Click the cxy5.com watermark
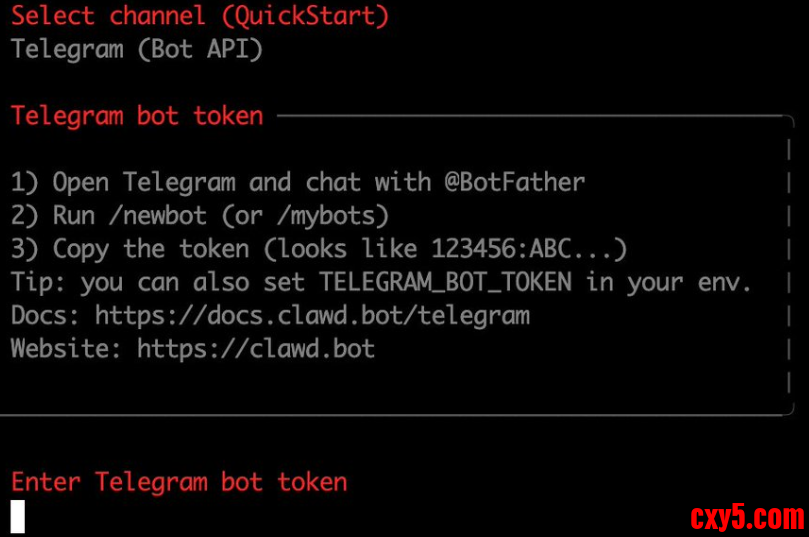The width and height of the screenshot is (809, 537). click(x=747, y=517)
